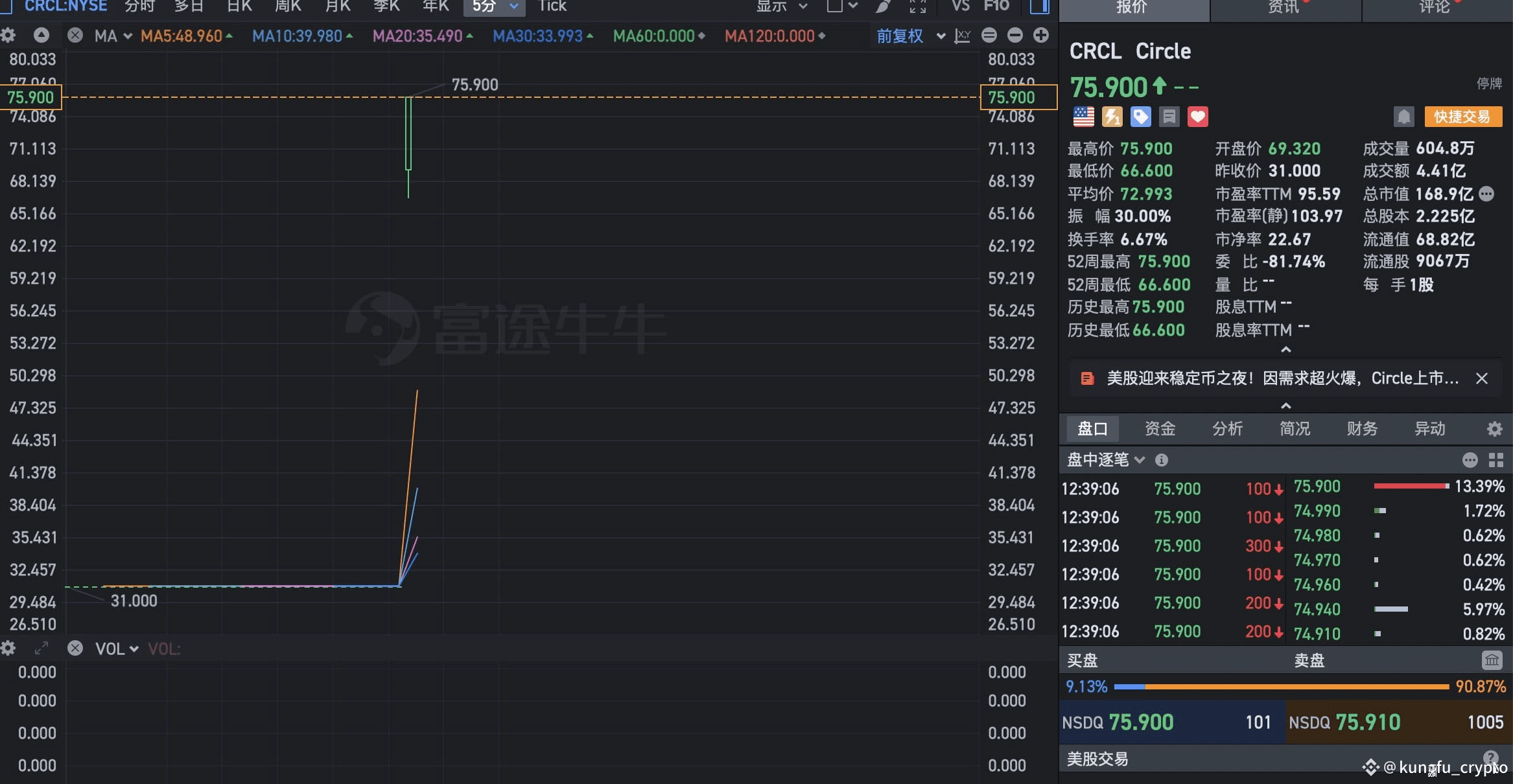Enable the MA120 moving average line
This screenshot has height=784, width=1513.
(x=775, y=36)
